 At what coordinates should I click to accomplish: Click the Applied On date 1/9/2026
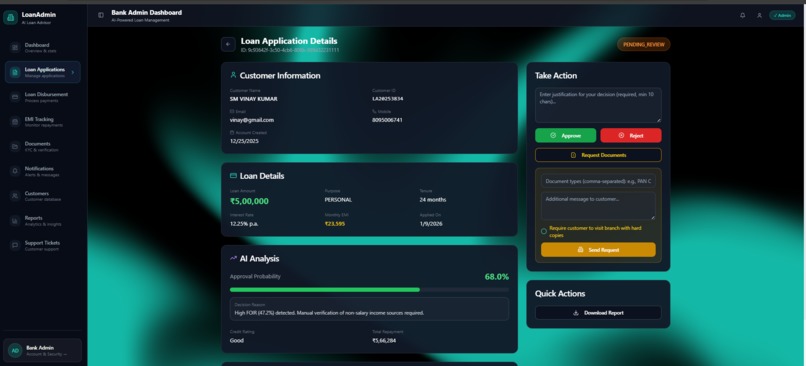click(x=431, y=224)
